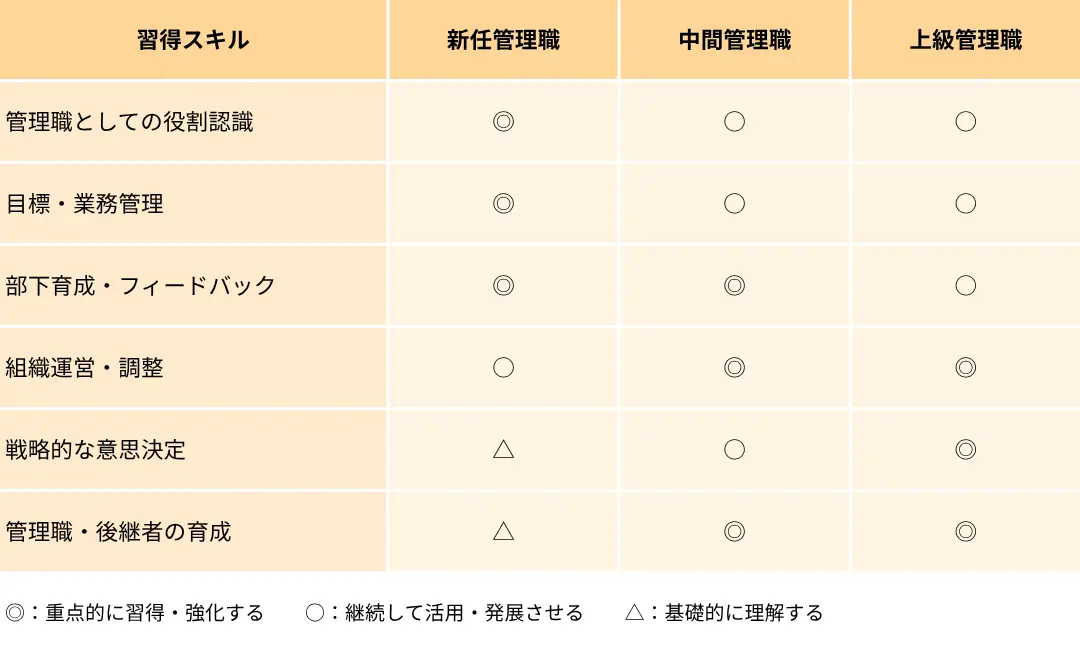
Task: Click the triangle for 管理職・後継者の育成 新任管理職
Action: click(503, 532)
